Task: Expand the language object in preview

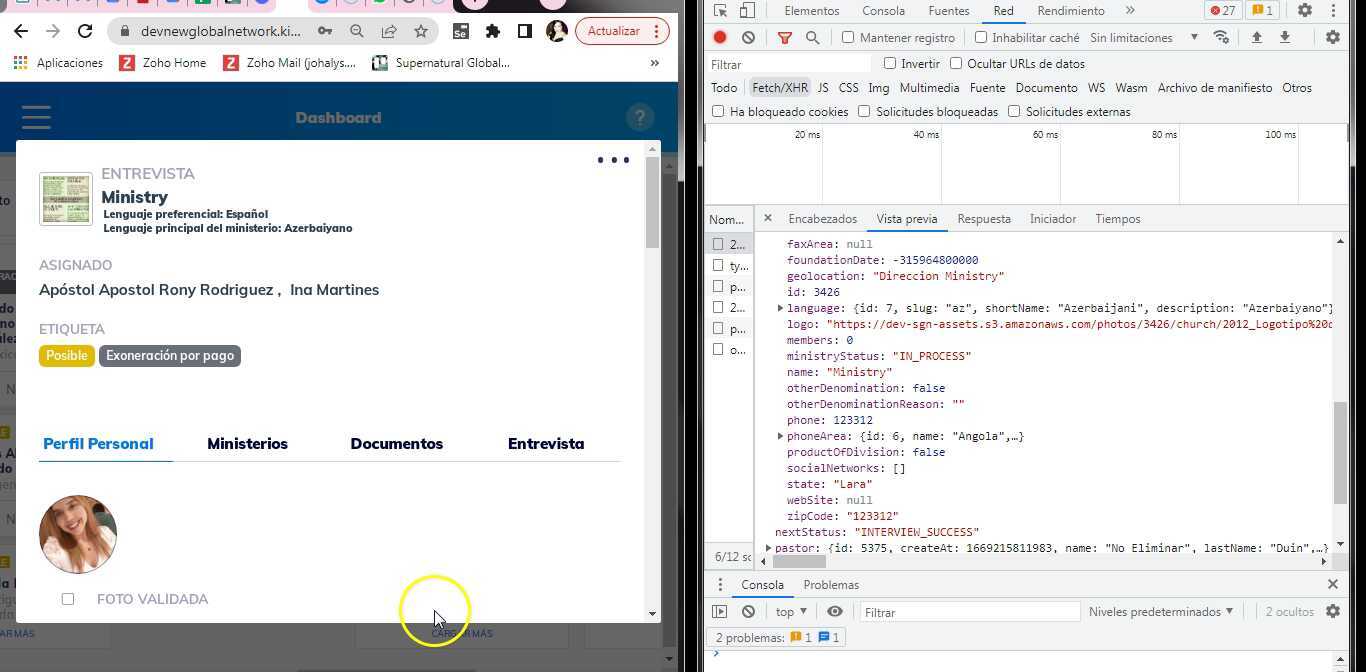Action: click(780, 308)
